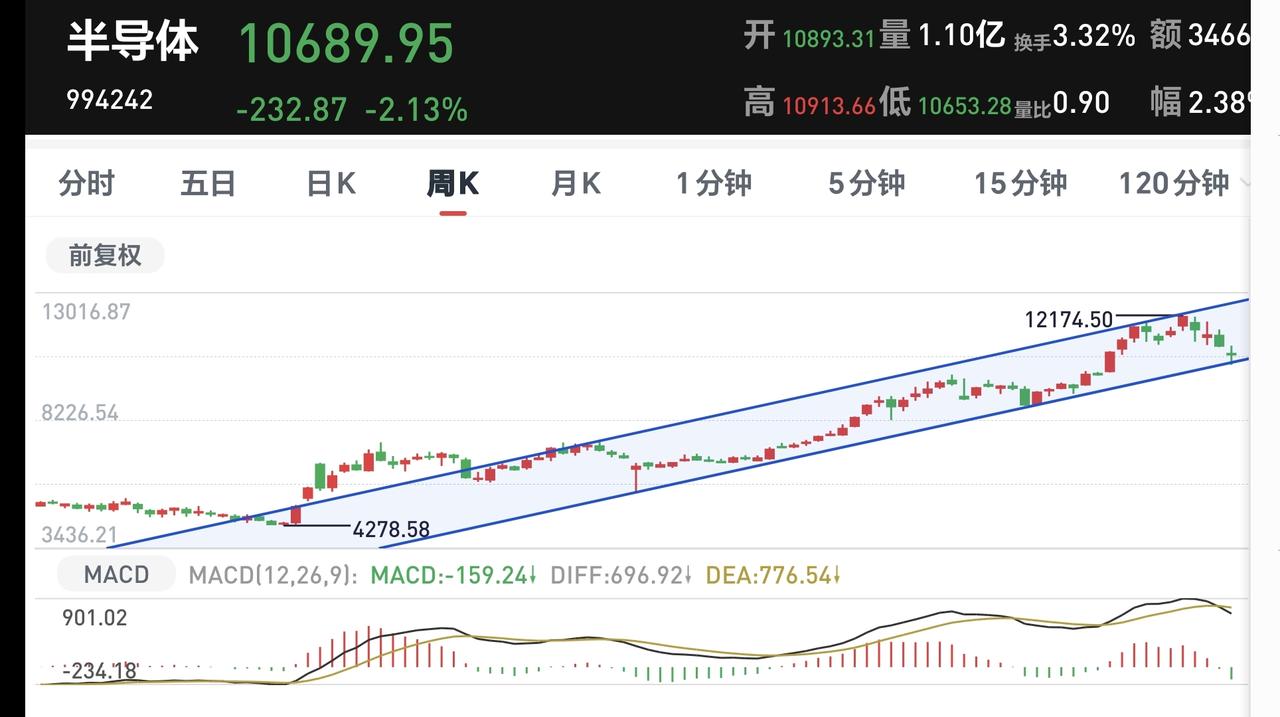The height and width of the screenshot is (717, 1280).
Task: Click the 4278.58 low marker label
Action: point(391,530)
